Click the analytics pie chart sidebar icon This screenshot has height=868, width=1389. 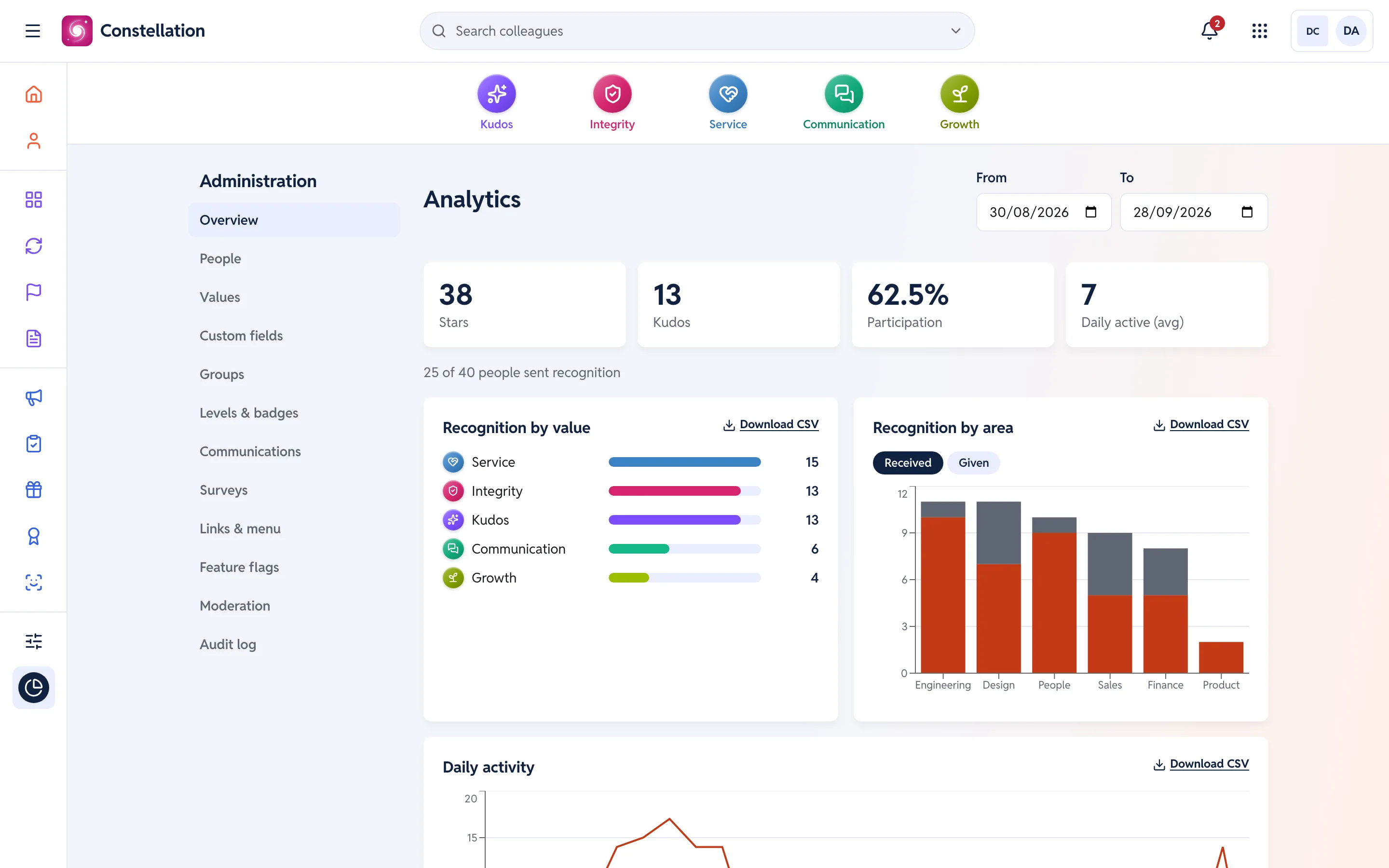34,687
